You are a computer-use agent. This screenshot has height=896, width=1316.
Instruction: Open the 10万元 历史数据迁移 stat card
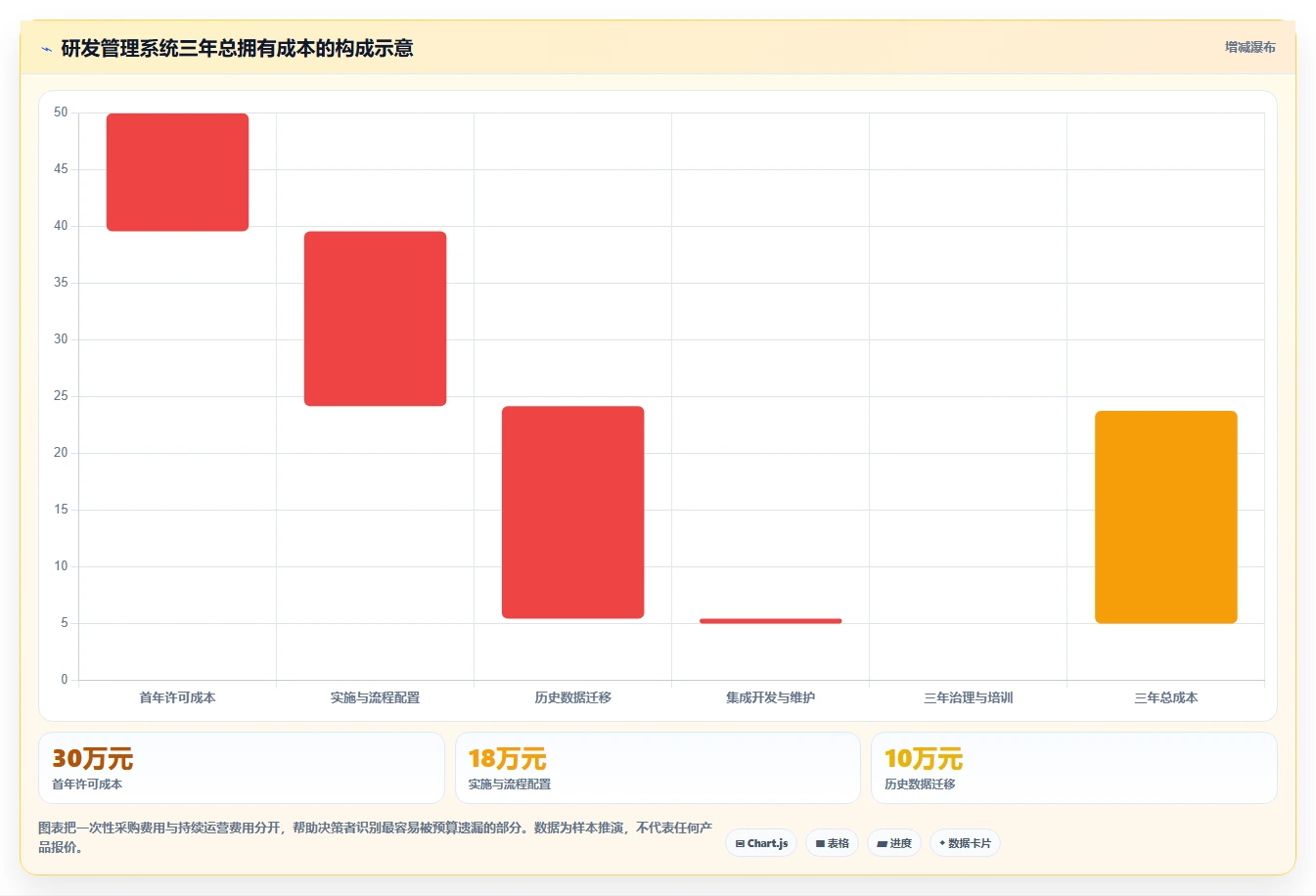[1073, 768]
